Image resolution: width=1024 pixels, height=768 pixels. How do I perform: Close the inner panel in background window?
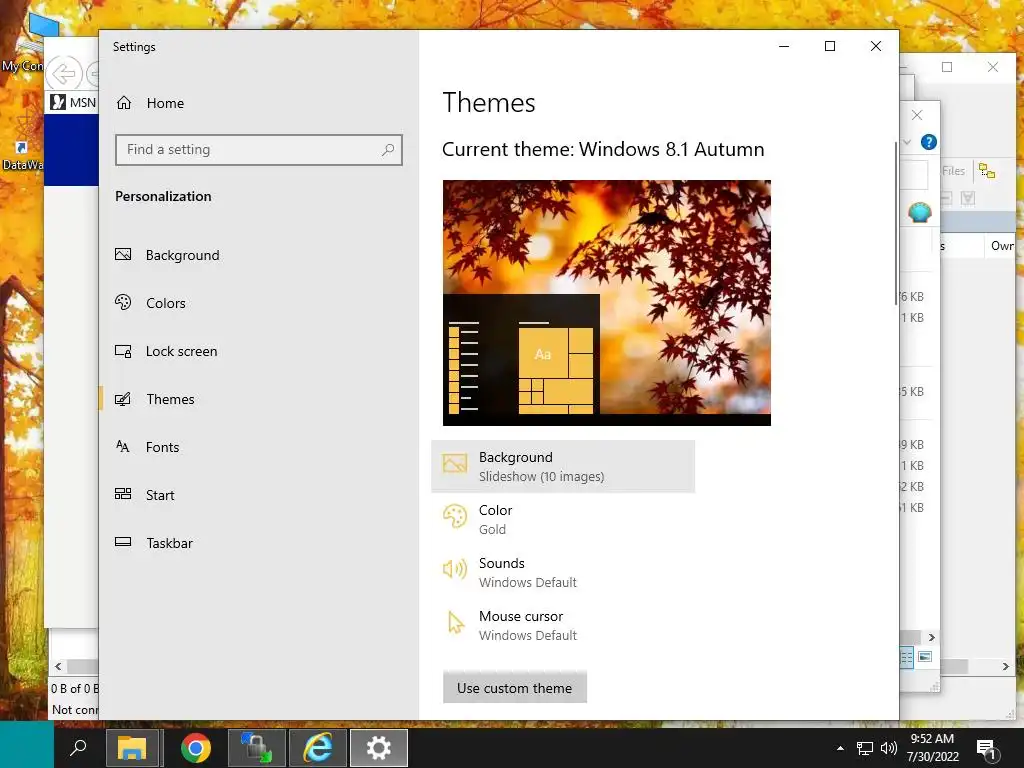[x=917, y=116]
